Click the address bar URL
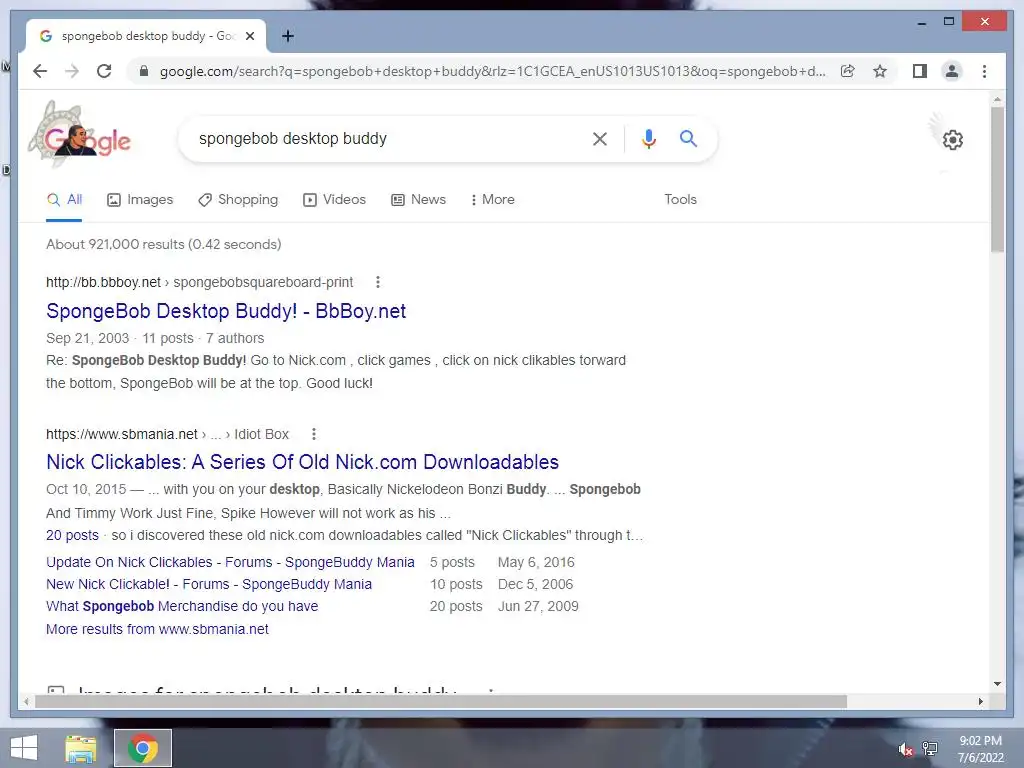The height and width of the screenshot is (768, 1024). pyautogui.click(x=492, y=71)
